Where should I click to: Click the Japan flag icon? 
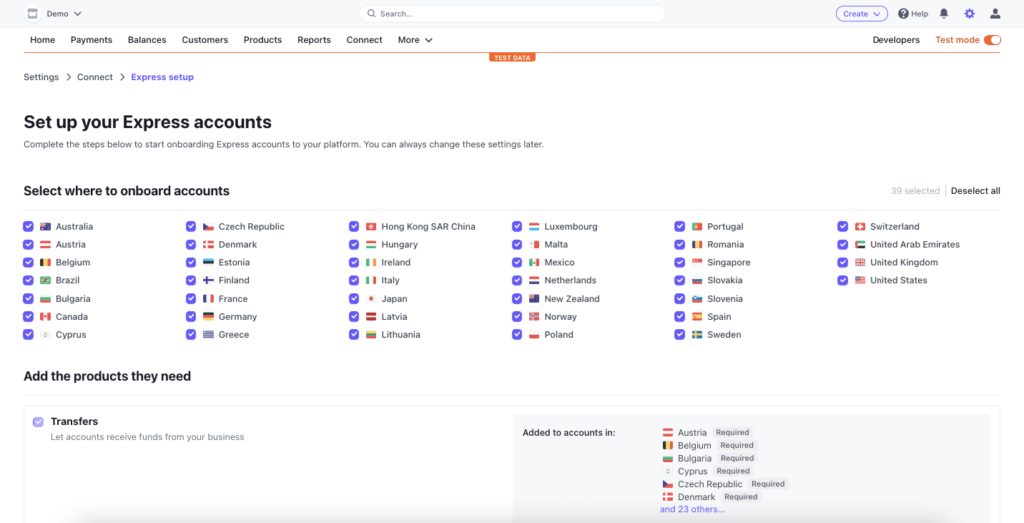click(371, 298)
